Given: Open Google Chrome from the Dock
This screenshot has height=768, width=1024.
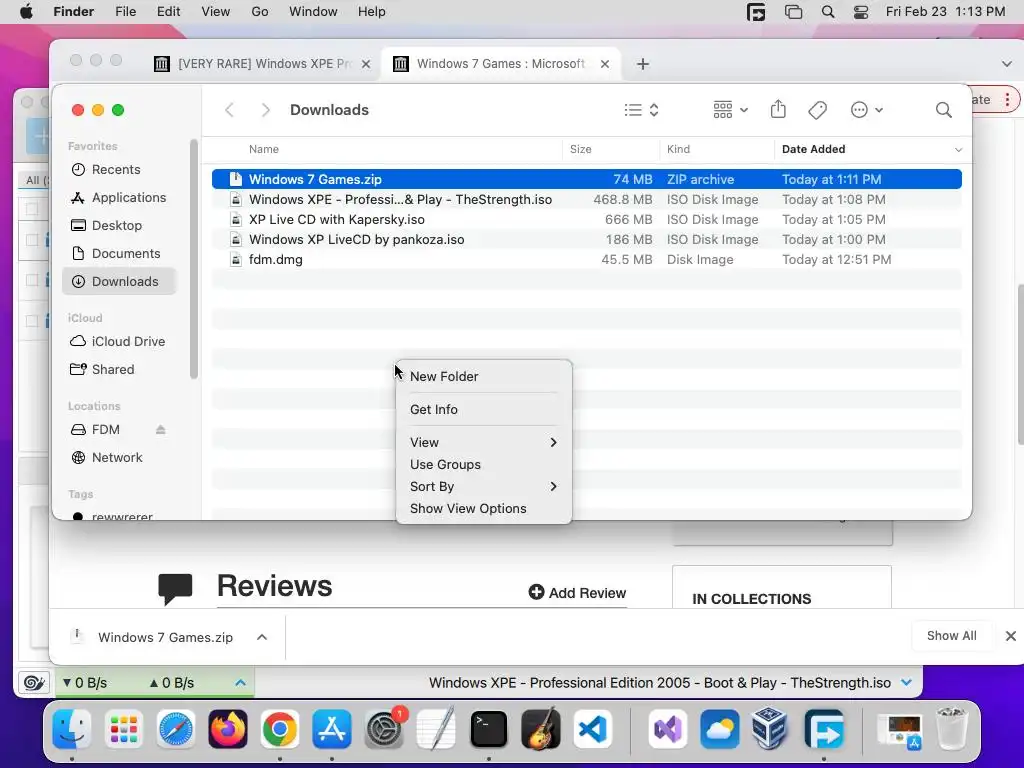Looking at the screenshot, I should [x=280, y=728].
